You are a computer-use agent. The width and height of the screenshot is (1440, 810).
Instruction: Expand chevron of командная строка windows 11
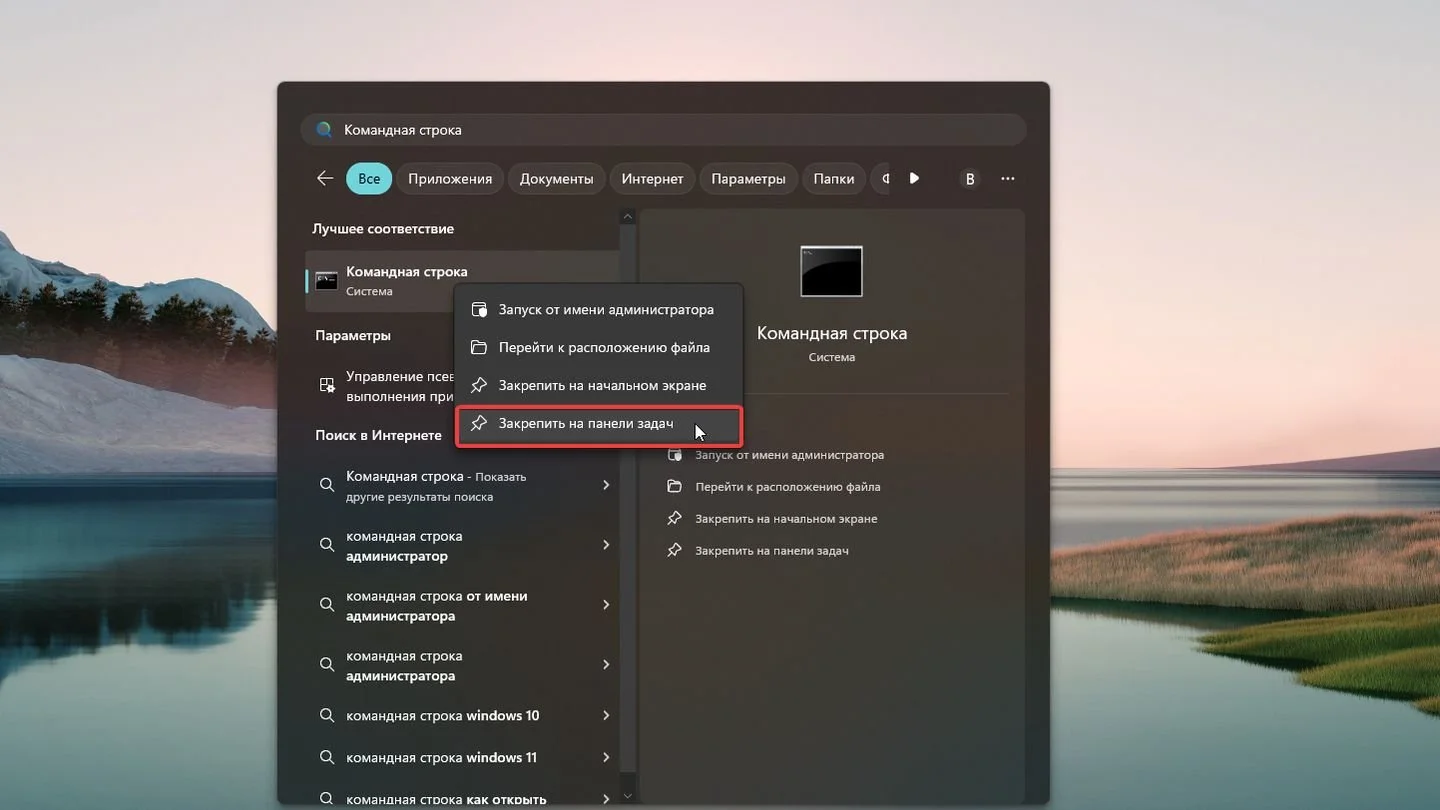tap(606, 758)
